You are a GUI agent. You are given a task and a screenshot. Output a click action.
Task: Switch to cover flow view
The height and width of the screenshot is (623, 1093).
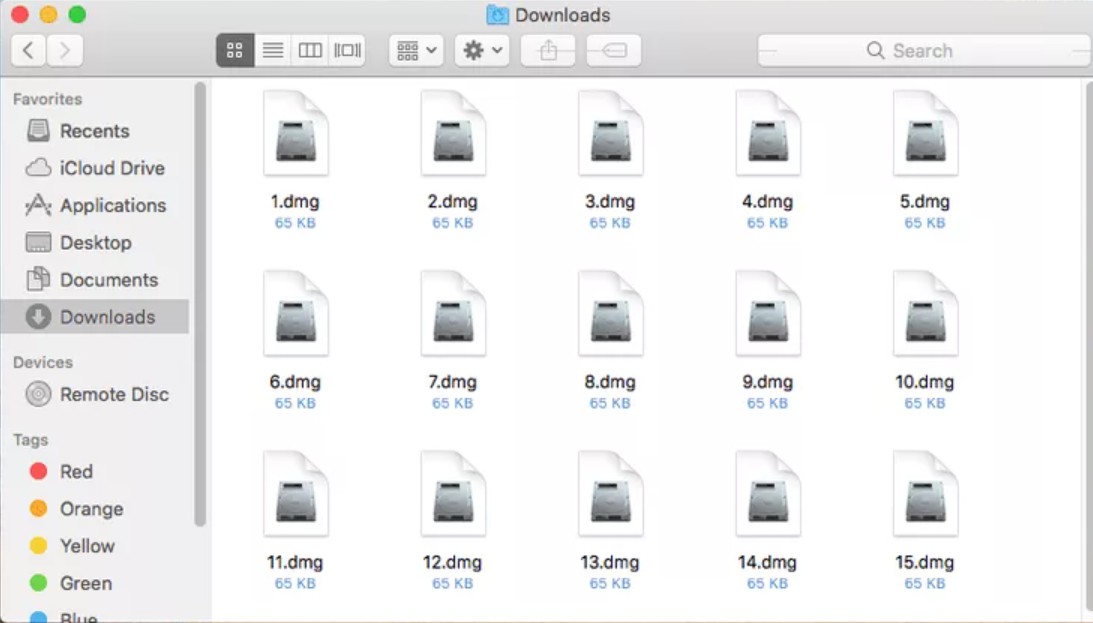[x=346, y=50]
